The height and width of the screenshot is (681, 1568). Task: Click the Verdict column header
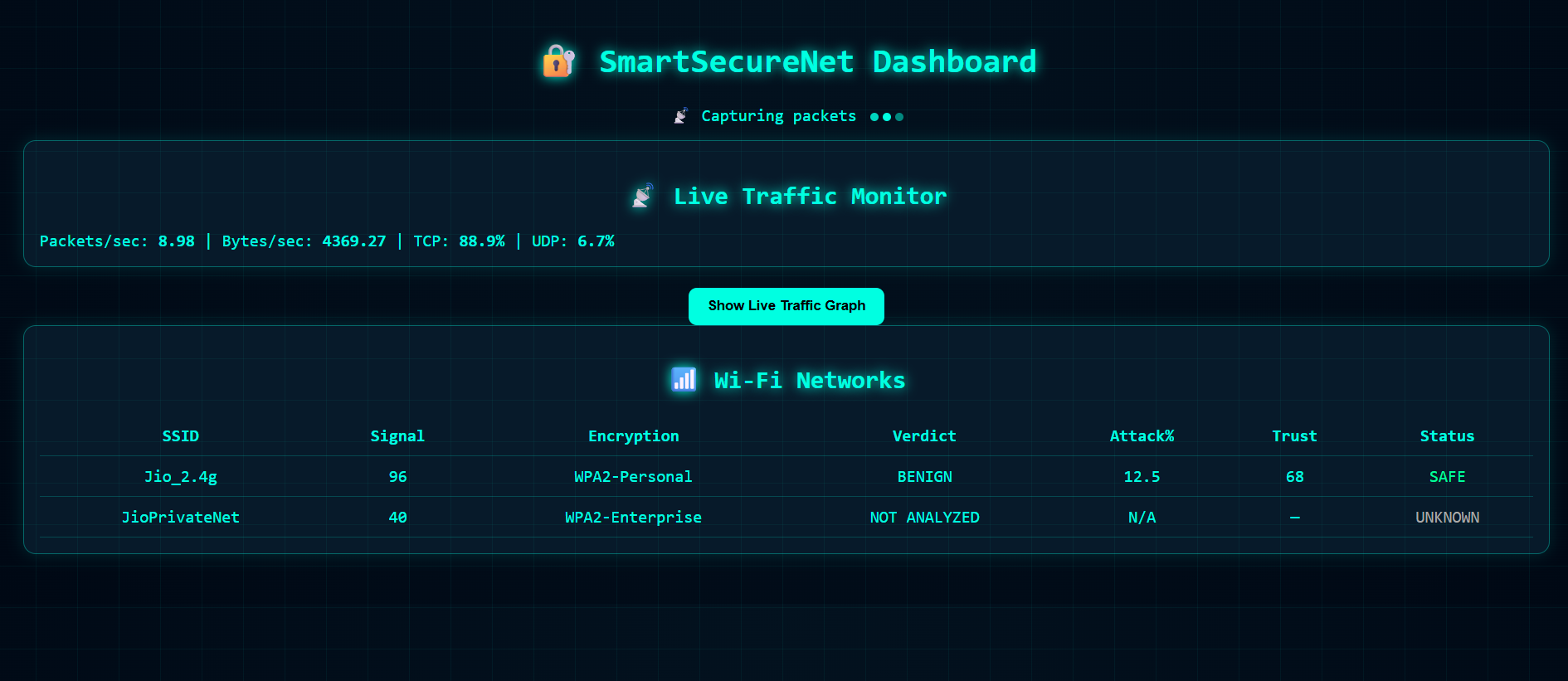[x=924, y=436]
